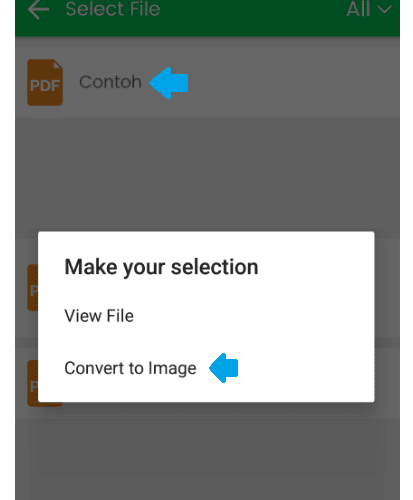Select the third PDF icon behind dialog
The width and height of the screenshot is (413, 500).
(32, 383)
